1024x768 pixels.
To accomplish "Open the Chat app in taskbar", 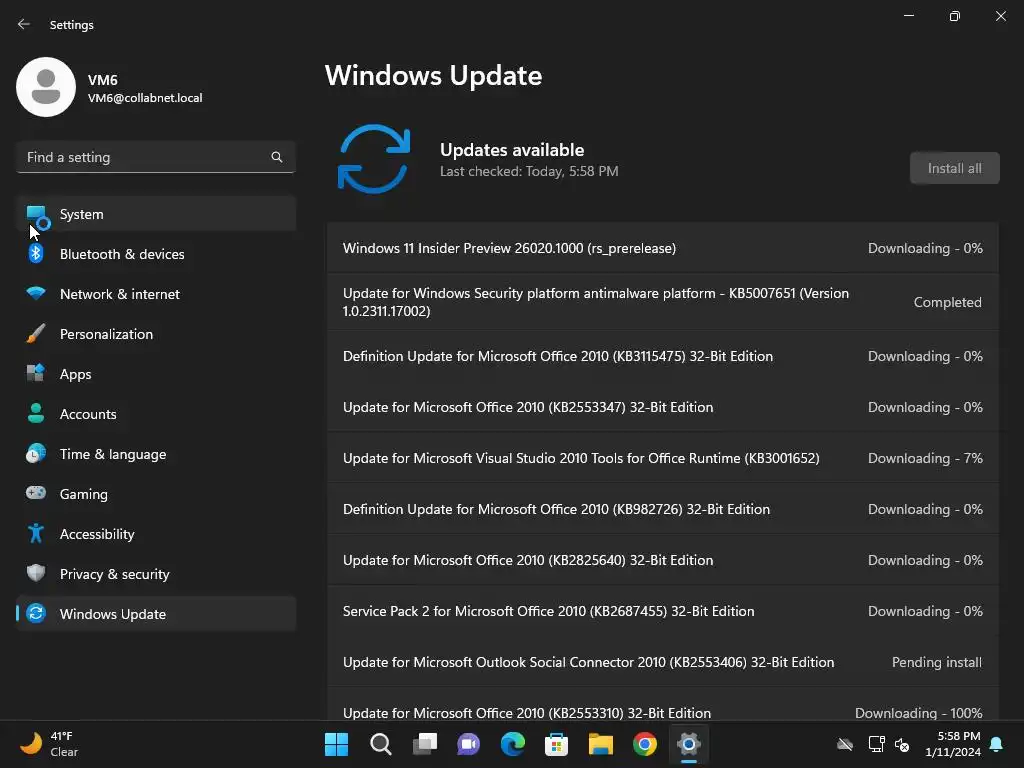I will [469, 744].
